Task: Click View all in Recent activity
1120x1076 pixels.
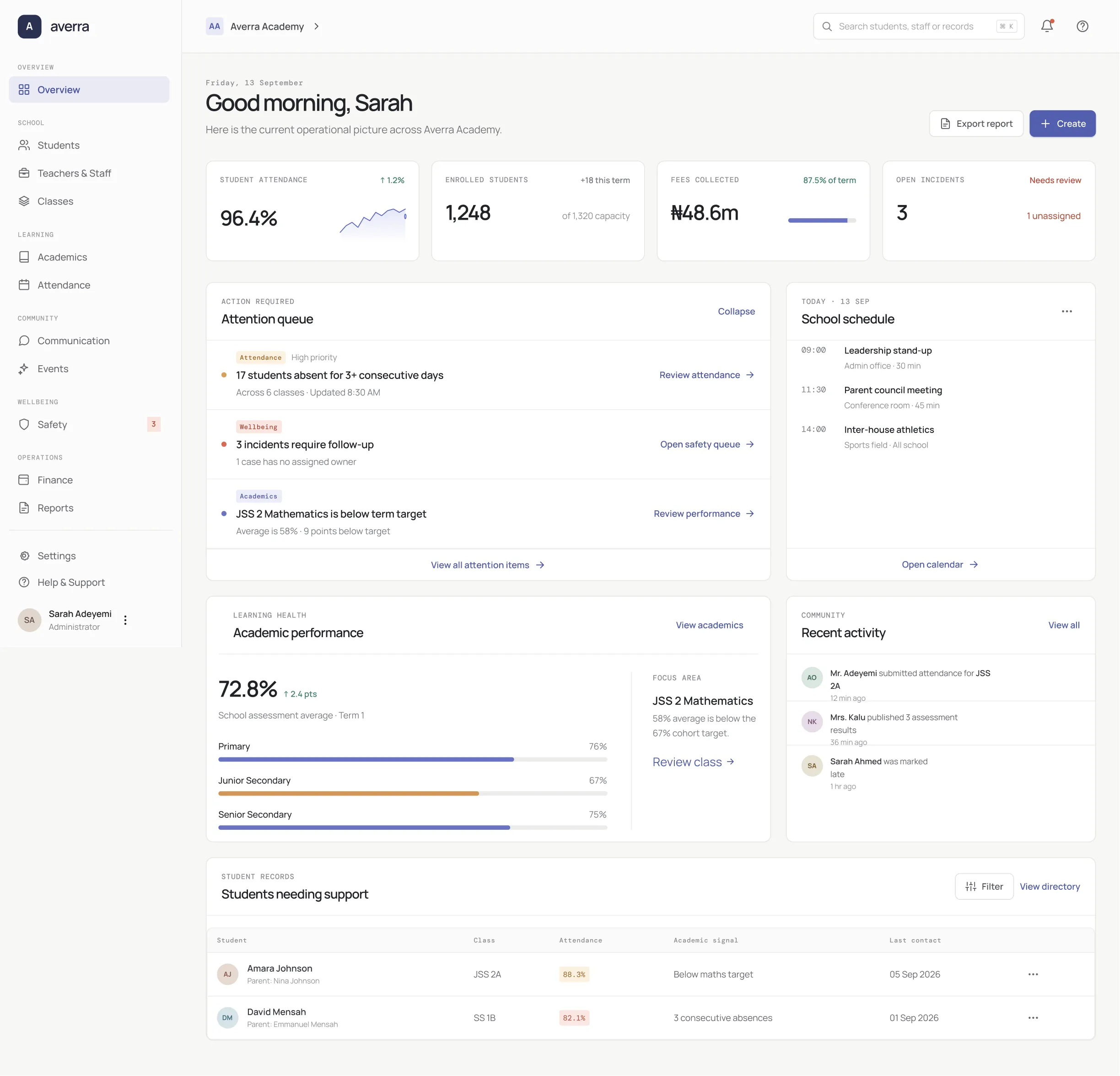Action: [x=1063, y=626]
